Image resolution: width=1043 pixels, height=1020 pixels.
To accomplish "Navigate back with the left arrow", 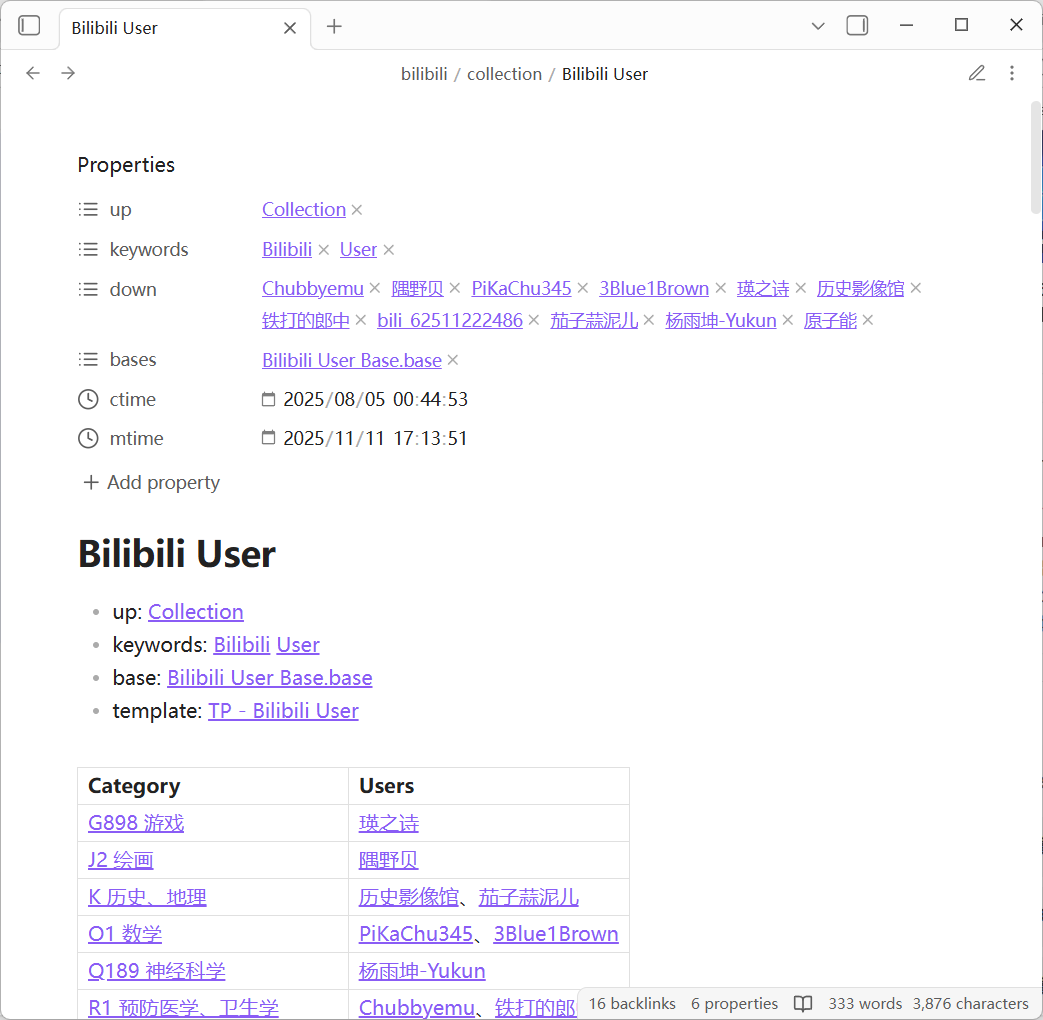I will click(x=33, y=73).
